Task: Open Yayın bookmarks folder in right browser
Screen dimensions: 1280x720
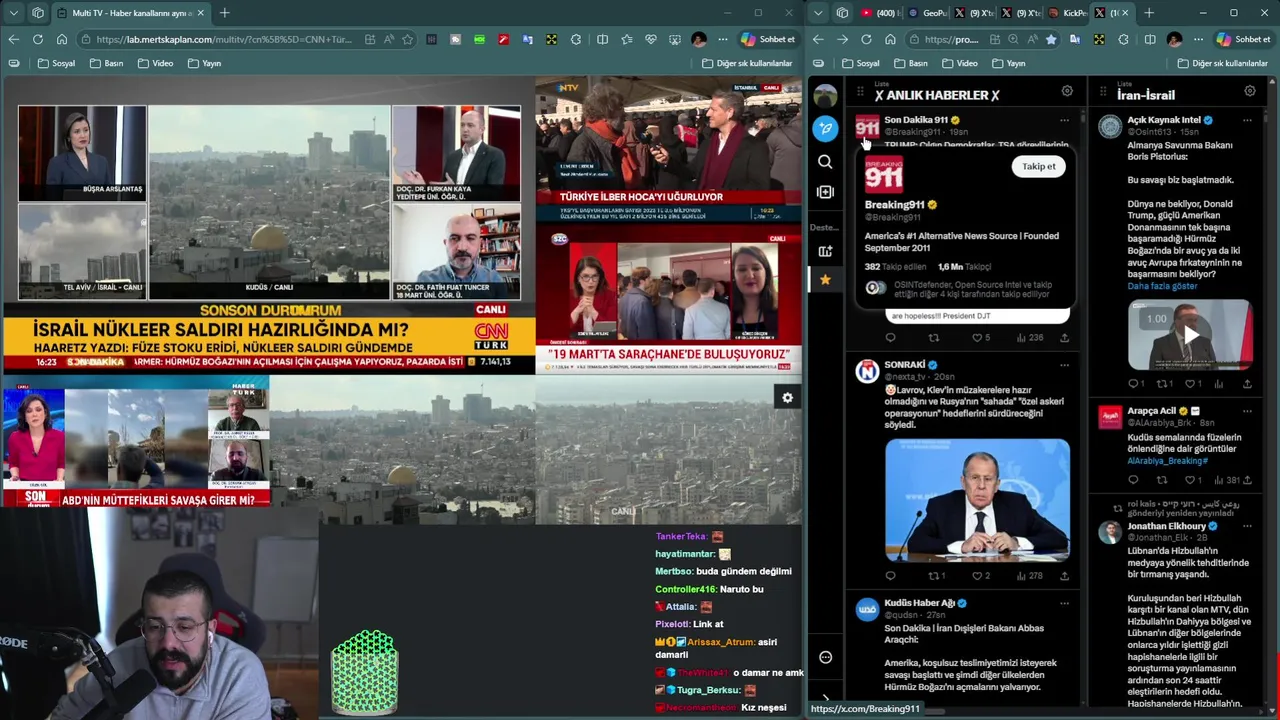Action: coord(1008,63)
